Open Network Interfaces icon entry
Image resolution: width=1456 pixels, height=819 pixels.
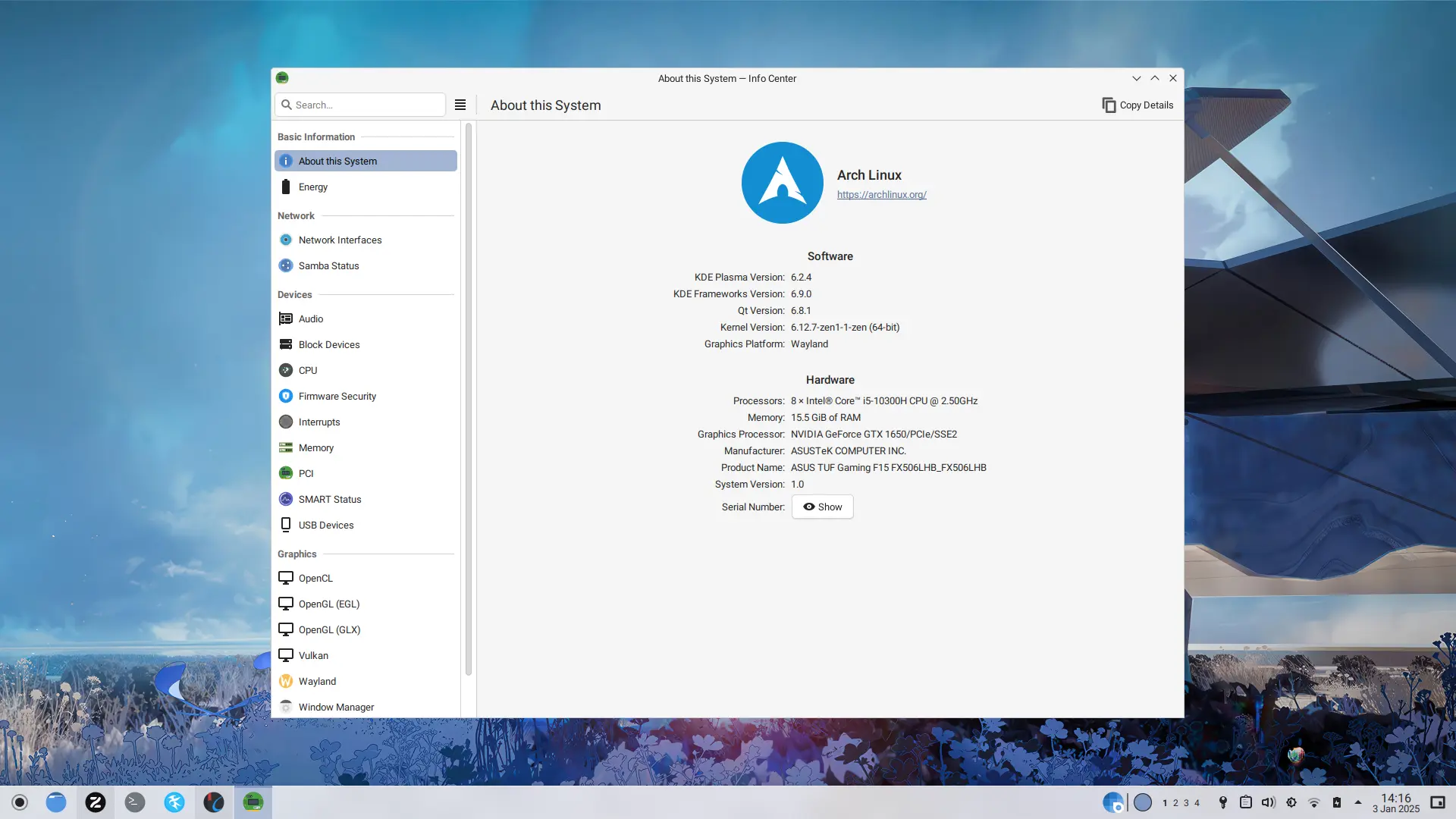[x=286, y=240]
